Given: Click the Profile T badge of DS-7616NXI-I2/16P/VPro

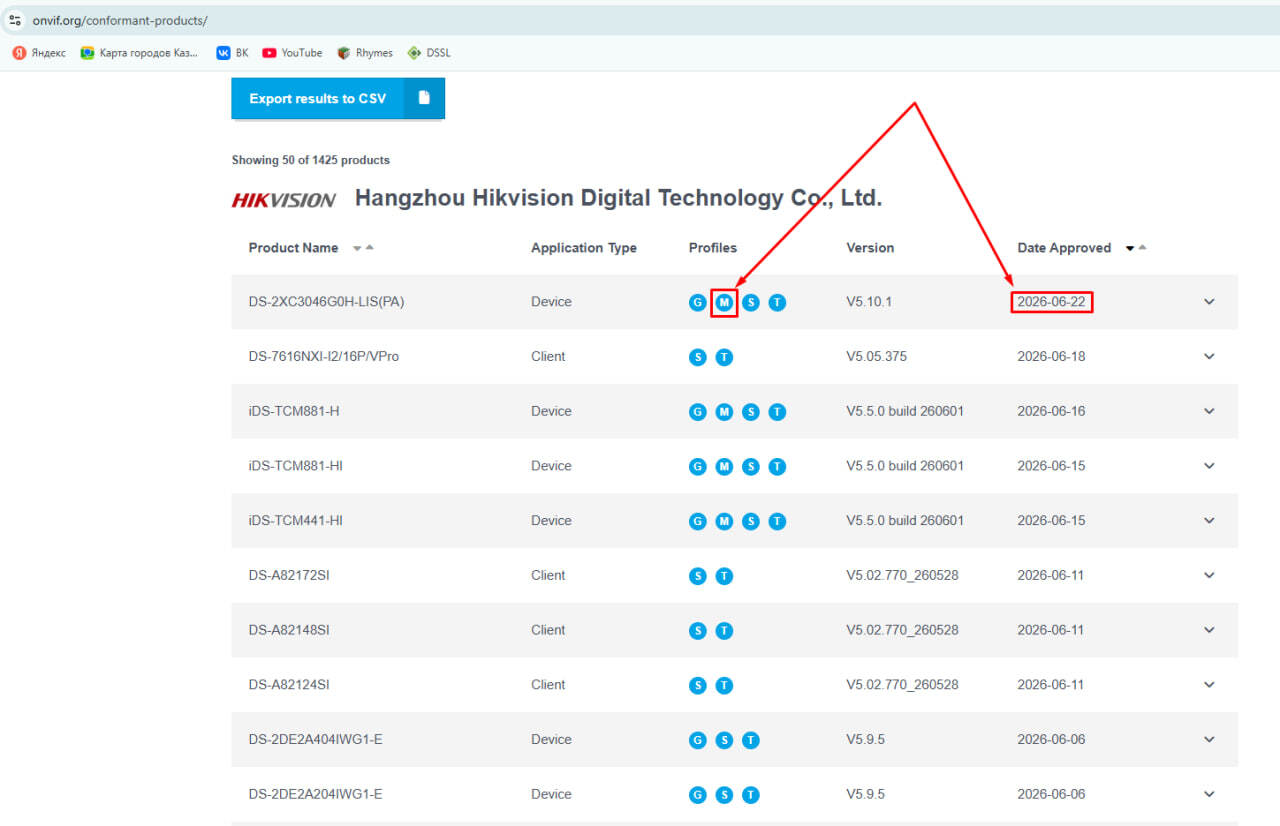Looking at the screenshot, I should 725,357.
